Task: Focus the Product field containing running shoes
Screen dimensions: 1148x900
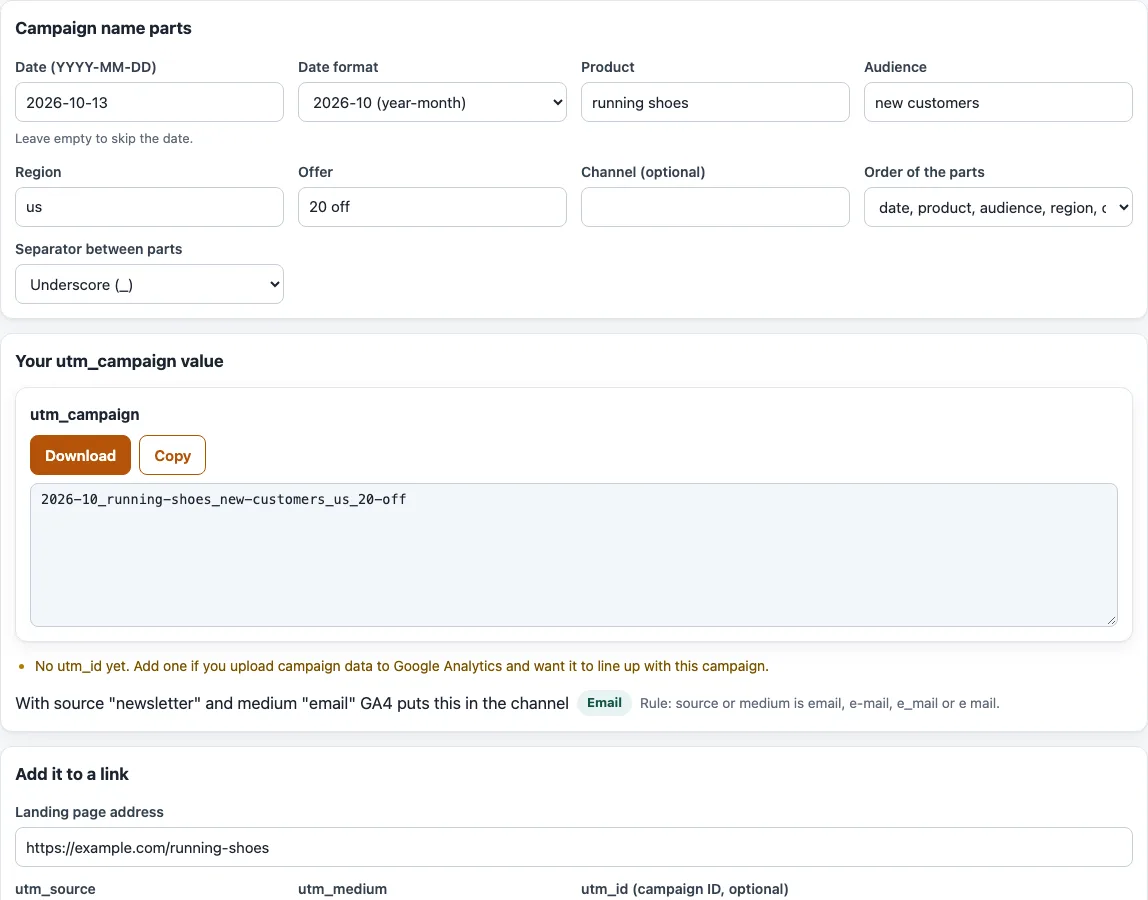Action: [x=715, y=102]
